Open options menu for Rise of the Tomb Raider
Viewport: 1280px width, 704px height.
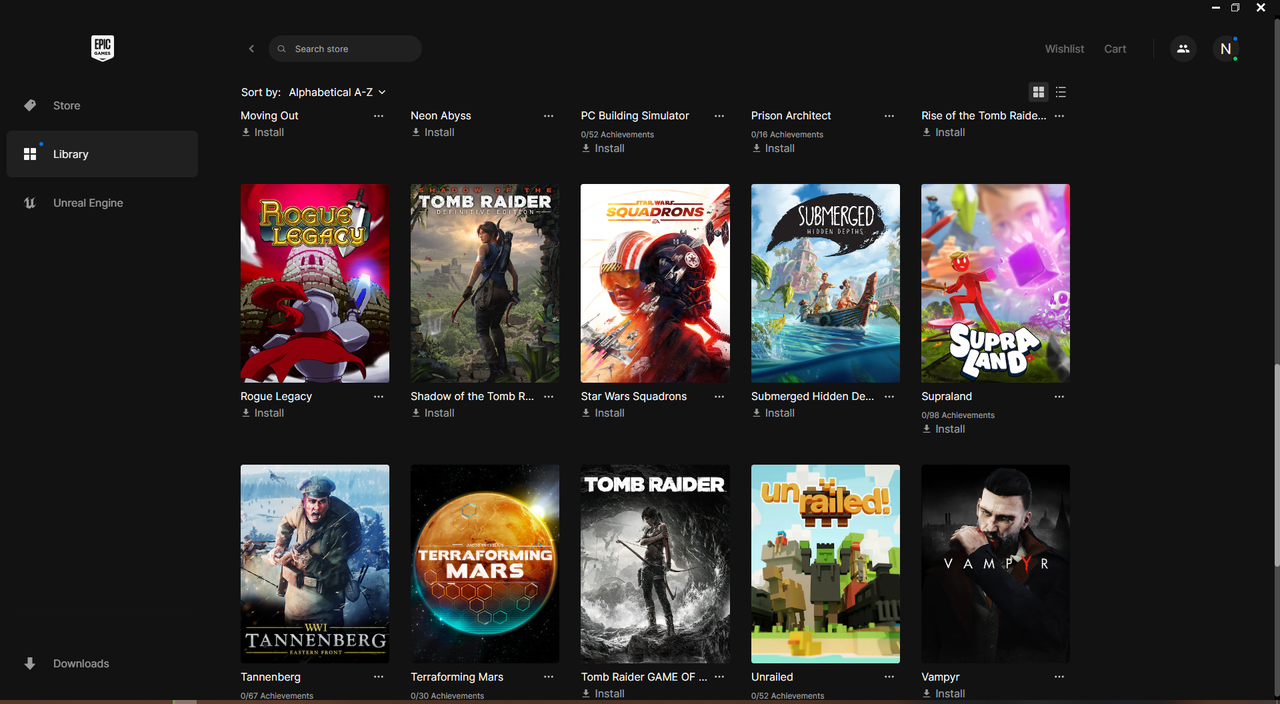(x=1059, y=116)
